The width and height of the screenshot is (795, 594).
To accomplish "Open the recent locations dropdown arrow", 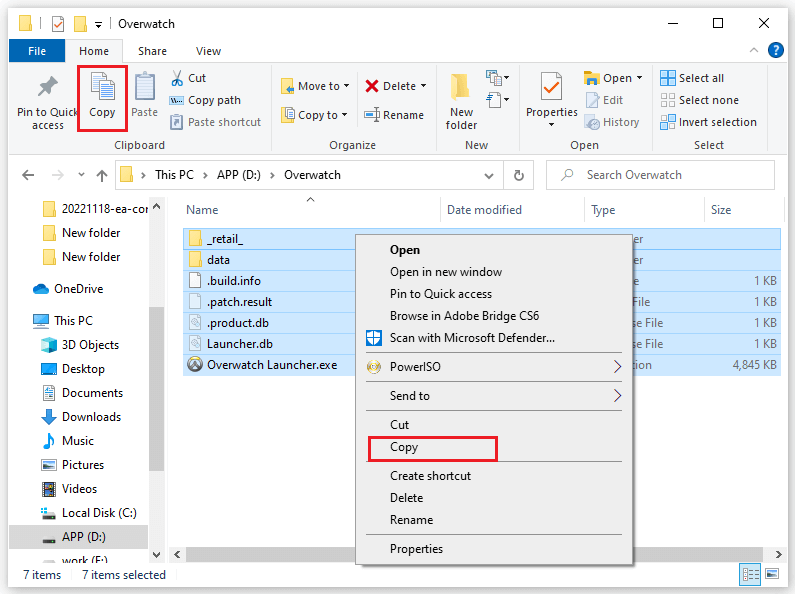I will click(x=81, y=175).
